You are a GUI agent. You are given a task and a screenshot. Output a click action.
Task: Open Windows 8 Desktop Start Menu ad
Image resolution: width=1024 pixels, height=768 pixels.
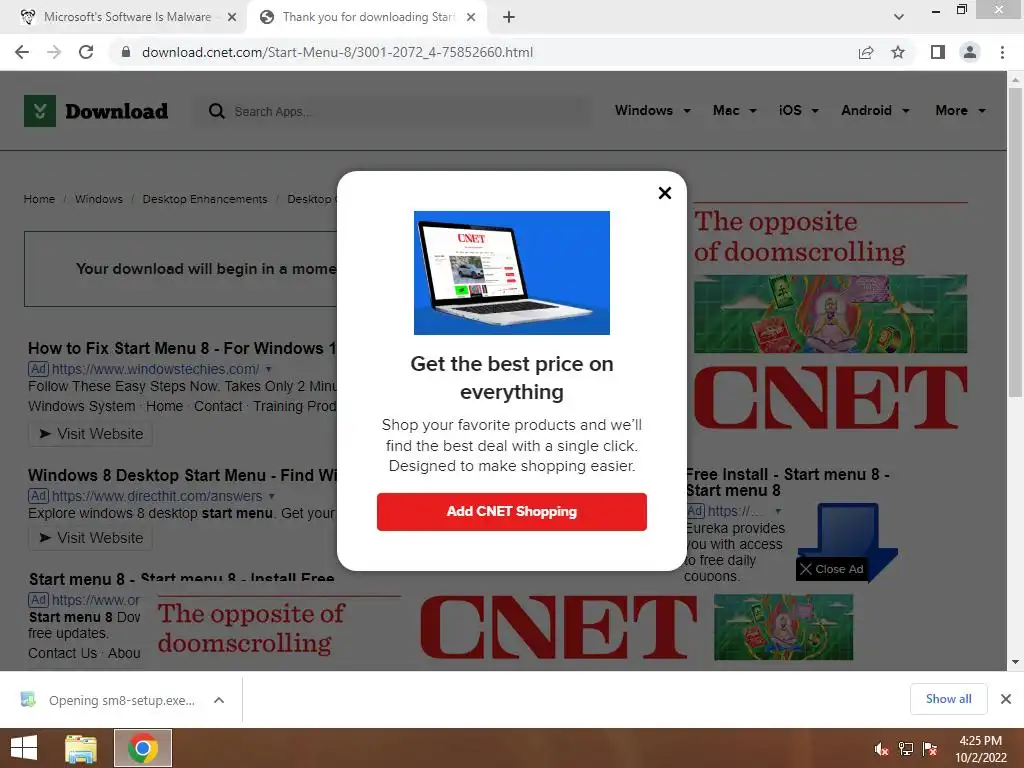click(x=182, y=475)
